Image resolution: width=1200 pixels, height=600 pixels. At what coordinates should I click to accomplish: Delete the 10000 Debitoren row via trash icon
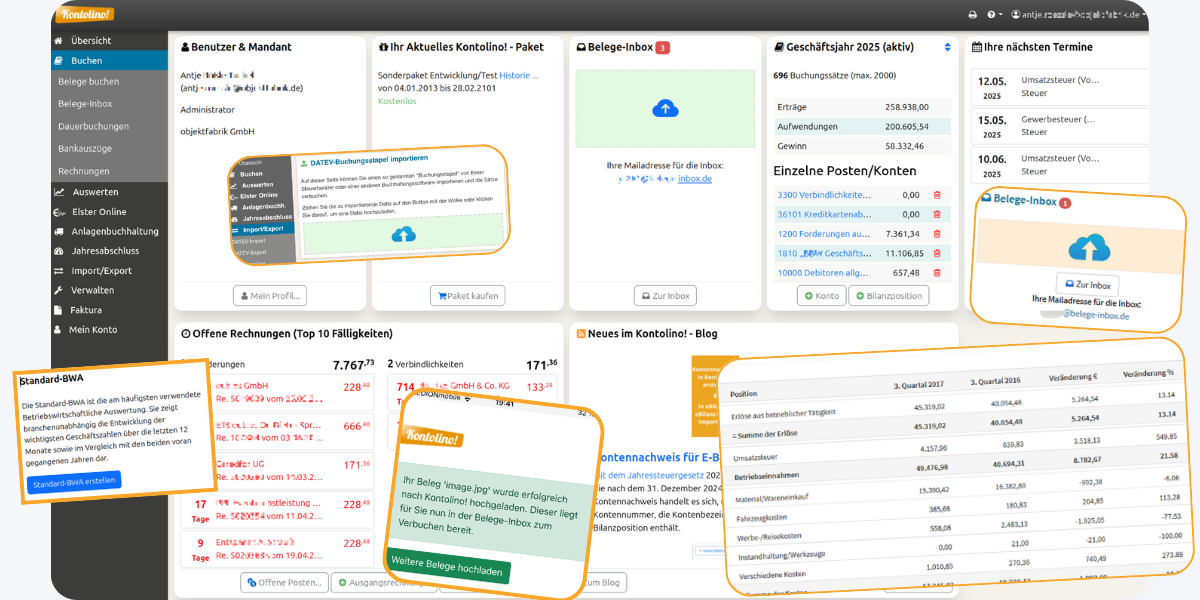click(937, 273)
